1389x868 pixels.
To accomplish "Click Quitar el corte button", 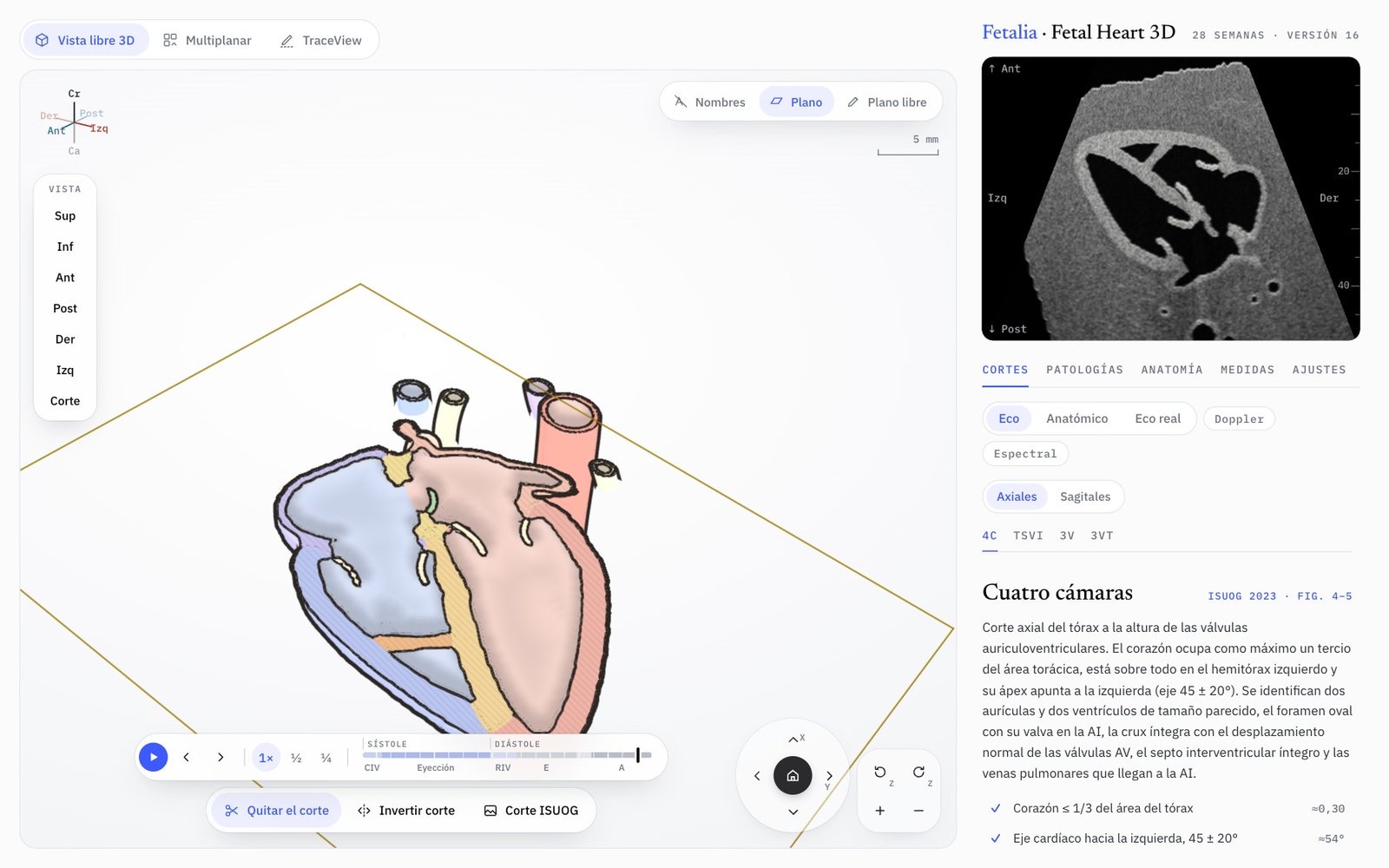I will coord(277,811).
